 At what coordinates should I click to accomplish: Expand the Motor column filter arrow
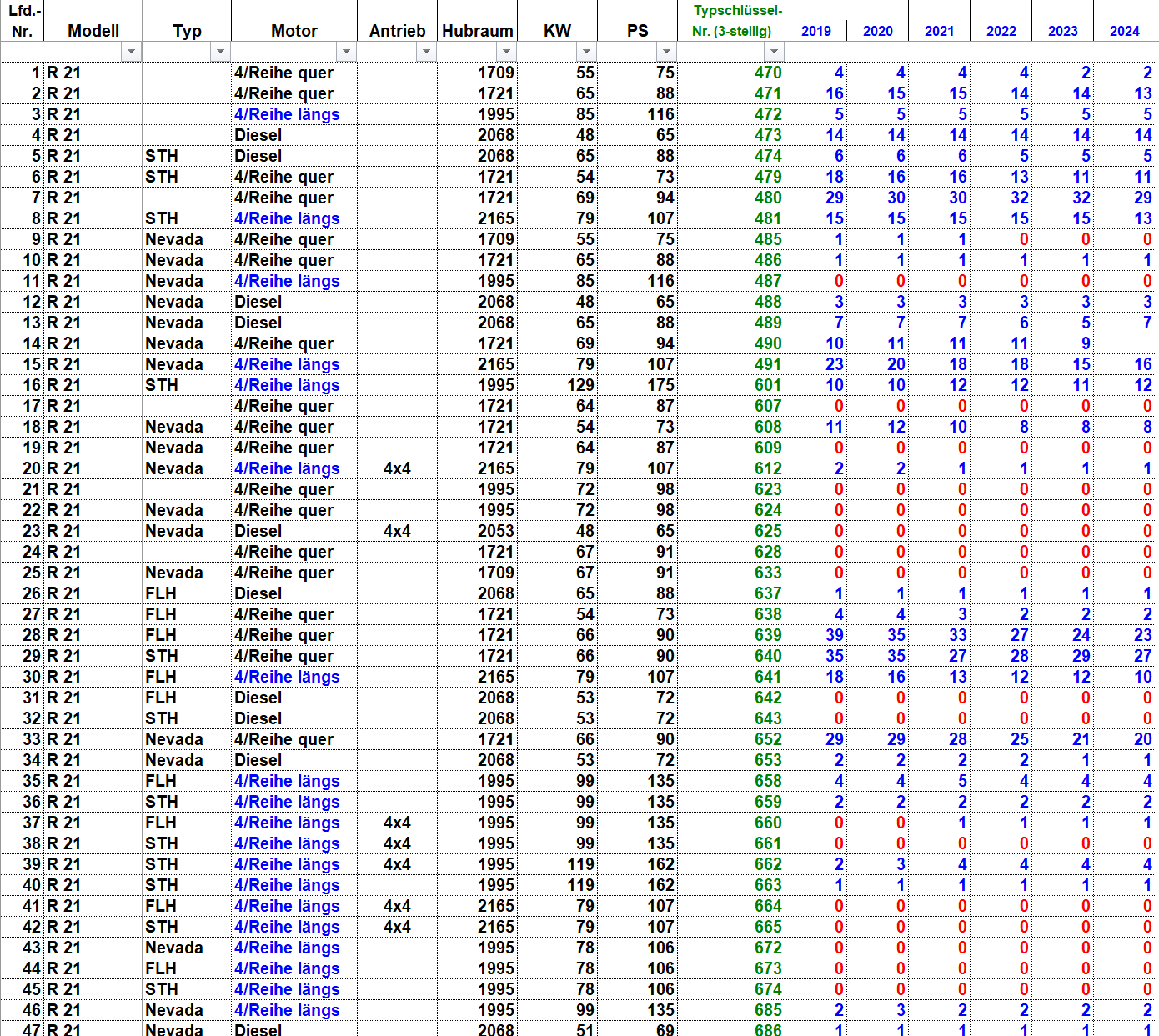pos(346,52)
